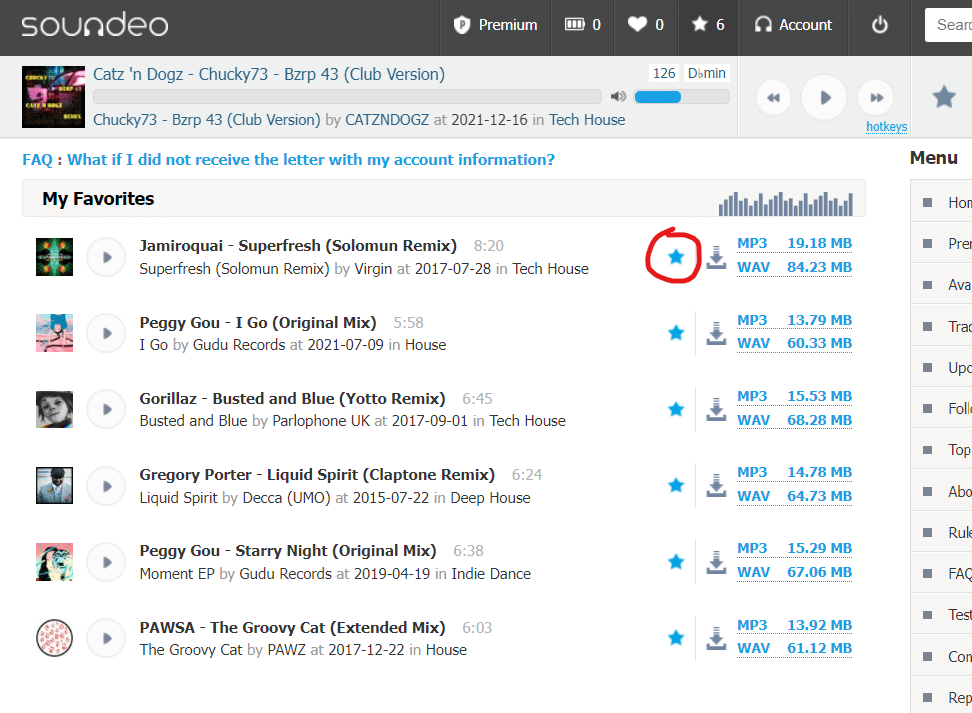The image size is (972, 713).
Task: Click the power logout icon
Action: [x=880, y=25]
